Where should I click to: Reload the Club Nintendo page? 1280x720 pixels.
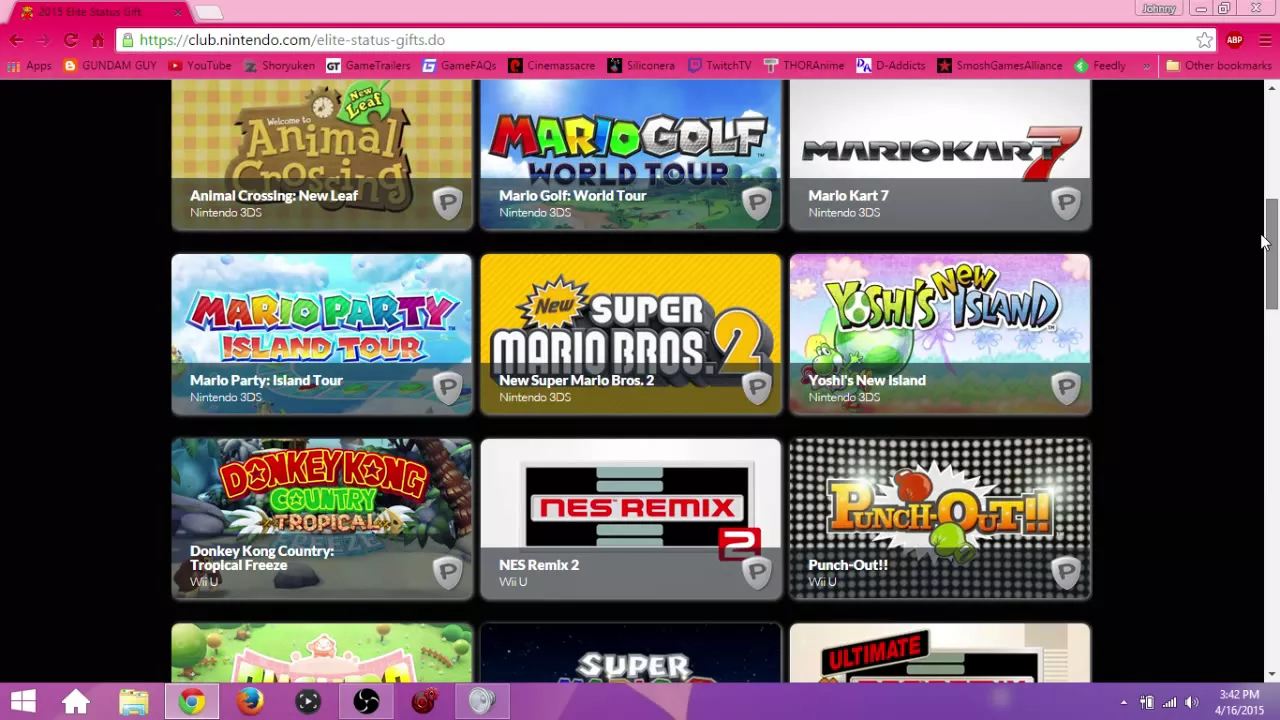pos(70,40)
